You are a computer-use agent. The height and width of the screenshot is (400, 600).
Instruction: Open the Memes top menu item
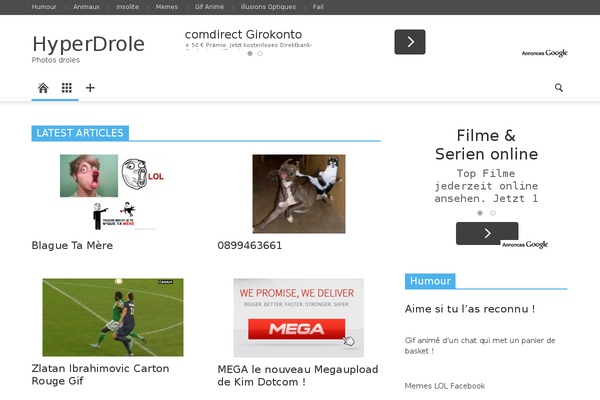[166, 7]
